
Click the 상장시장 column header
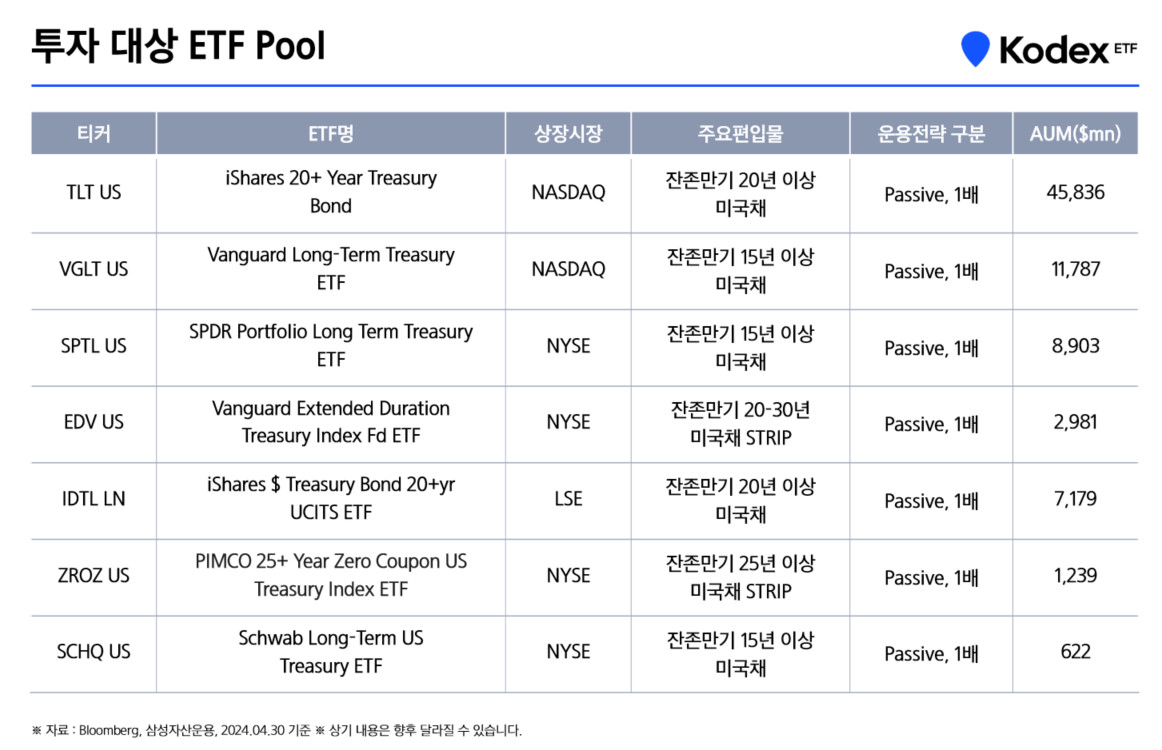pyautogui.click(x=568, y=134)
